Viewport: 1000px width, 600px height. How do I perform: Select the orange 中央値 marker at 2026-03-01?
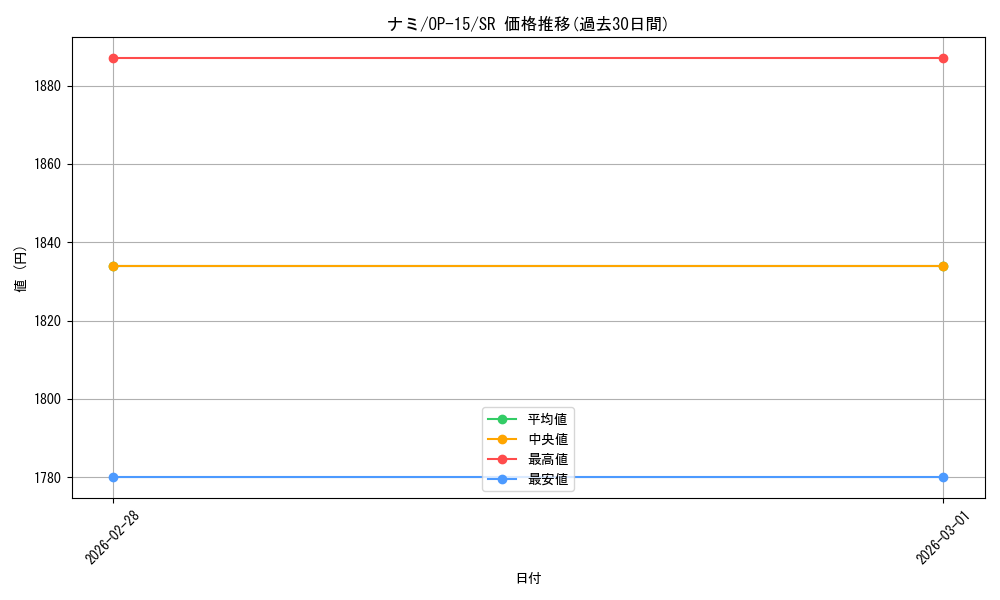pos(943,266)
